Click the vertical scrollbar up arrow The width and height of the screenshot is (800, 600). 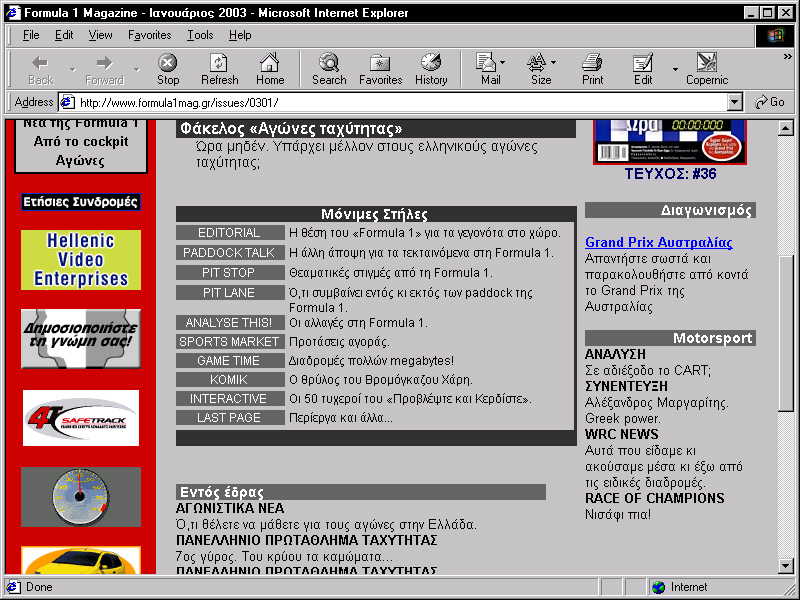click(786, 128)
